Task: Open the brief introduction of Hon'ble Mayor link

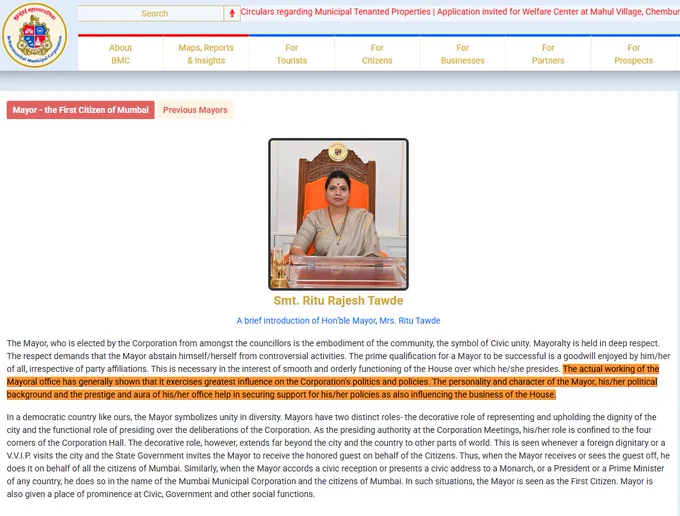Action: tap(338, 321)
